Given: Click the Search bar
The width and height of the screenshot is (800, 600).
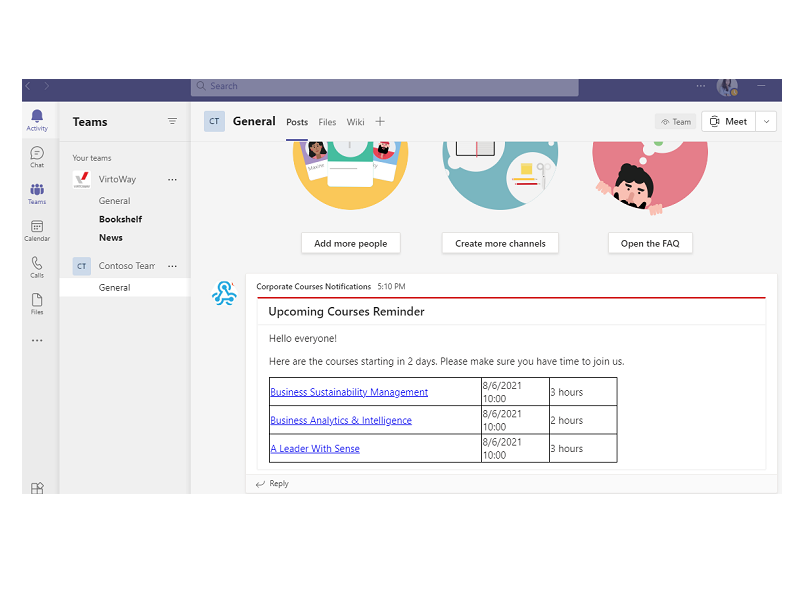Looking at the screenshot, I should (x=384, y=86).
